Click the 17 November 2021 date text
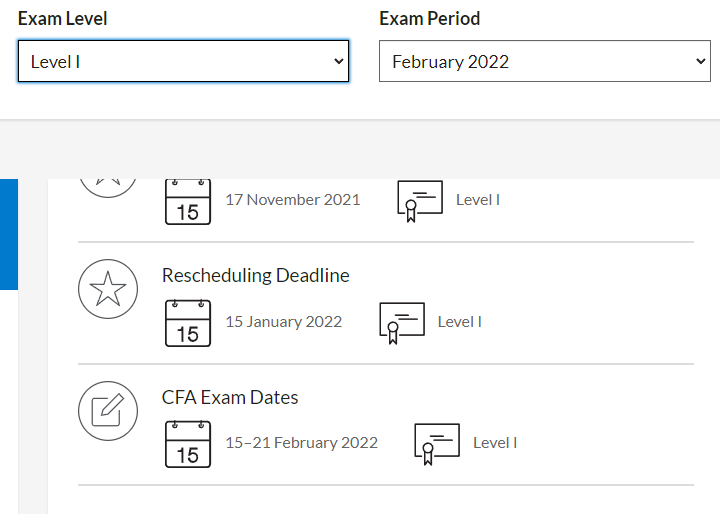 (293, 200)
